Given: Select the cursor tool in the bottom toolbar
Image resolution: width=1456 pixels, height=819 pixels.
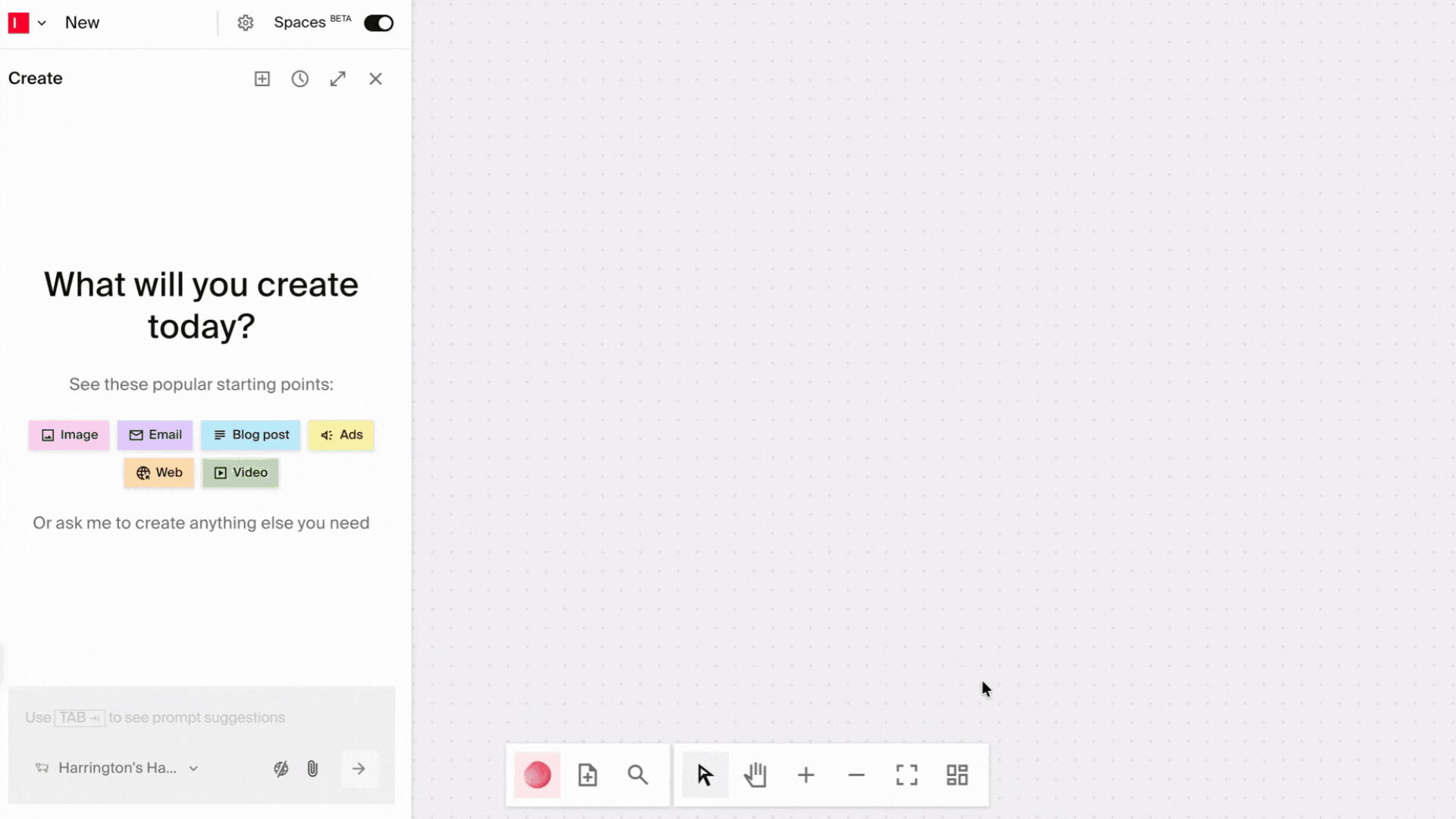Looking at the screenshot, I should pyautogui.click(x=704, y=775).
